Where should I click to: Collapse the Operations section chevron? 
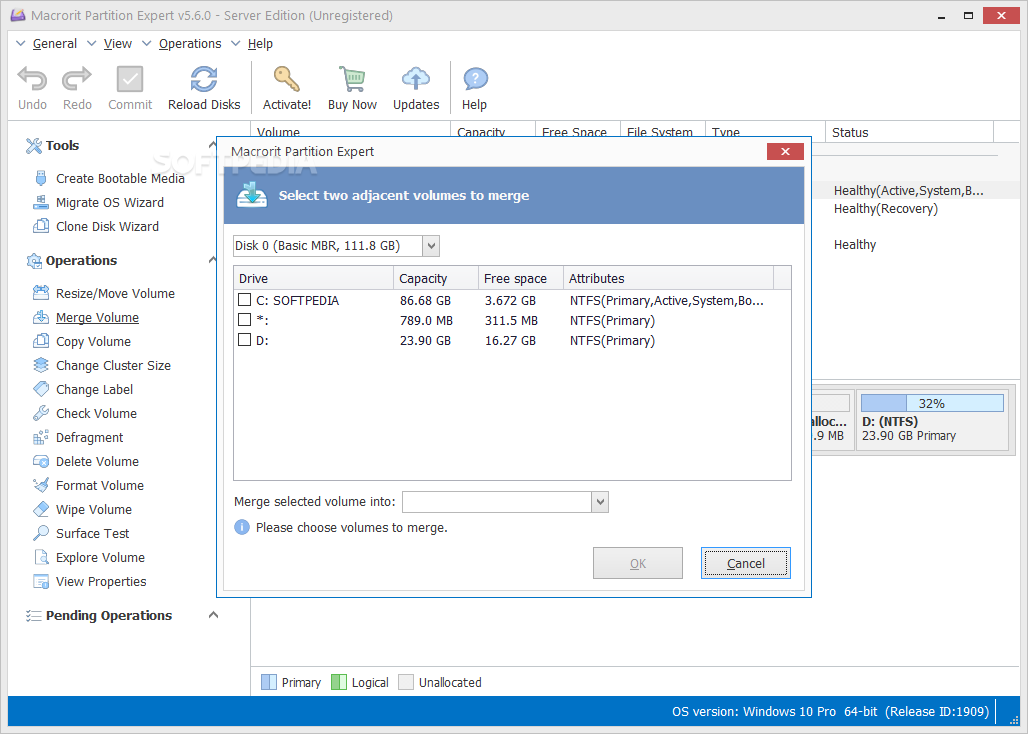[x=212, y=260]
